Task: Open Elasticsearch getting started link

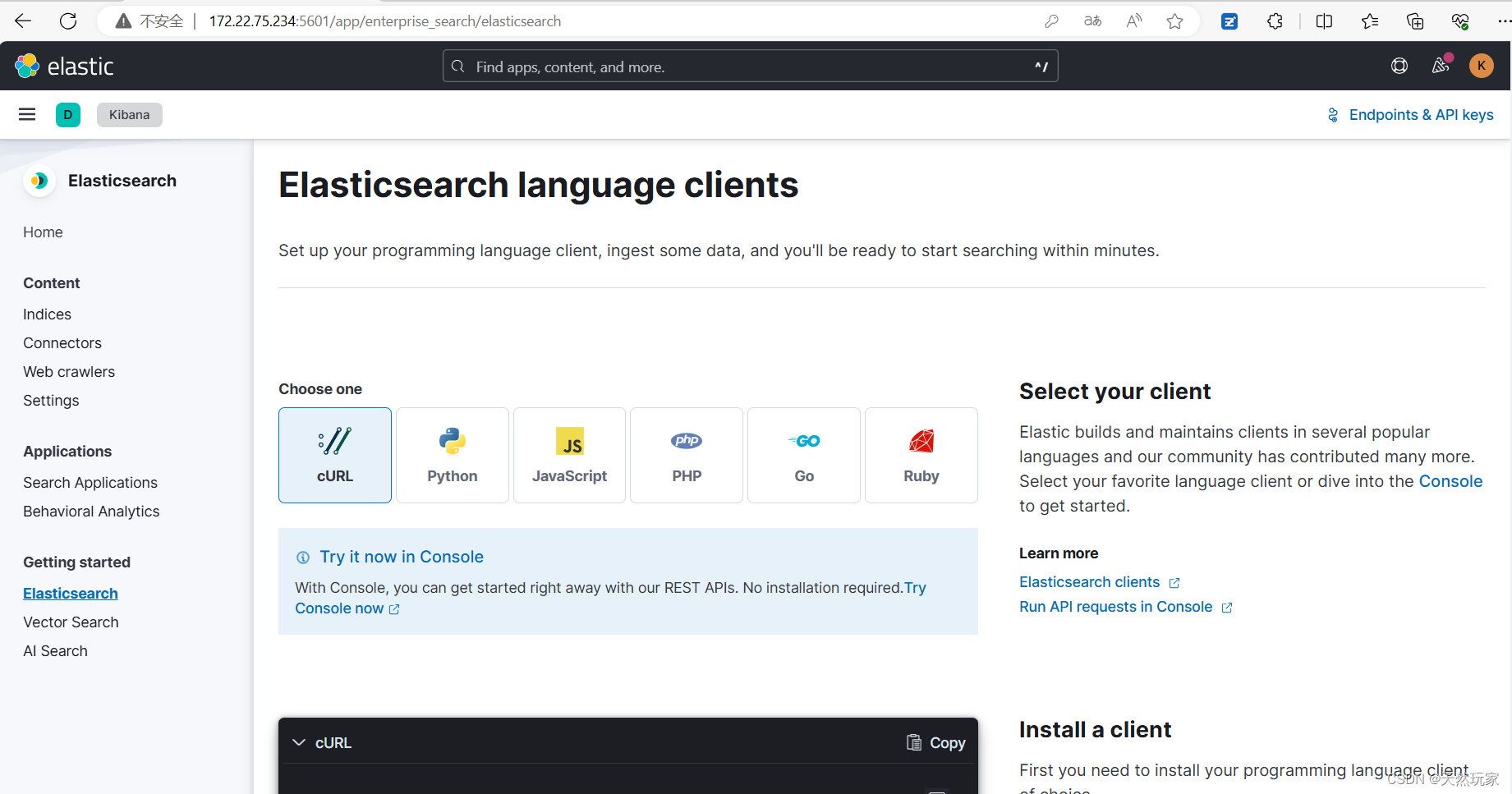Action: pos(71,594)
